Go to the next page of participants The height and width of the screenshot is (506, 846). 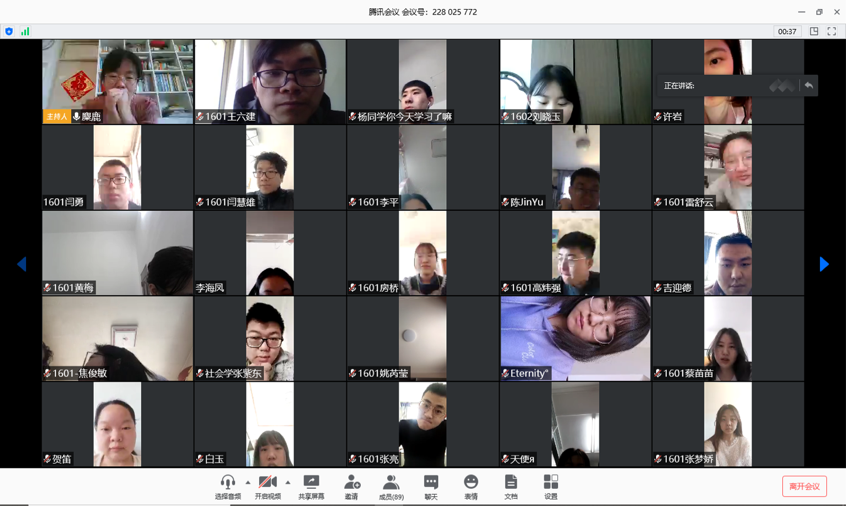point(824,264)
